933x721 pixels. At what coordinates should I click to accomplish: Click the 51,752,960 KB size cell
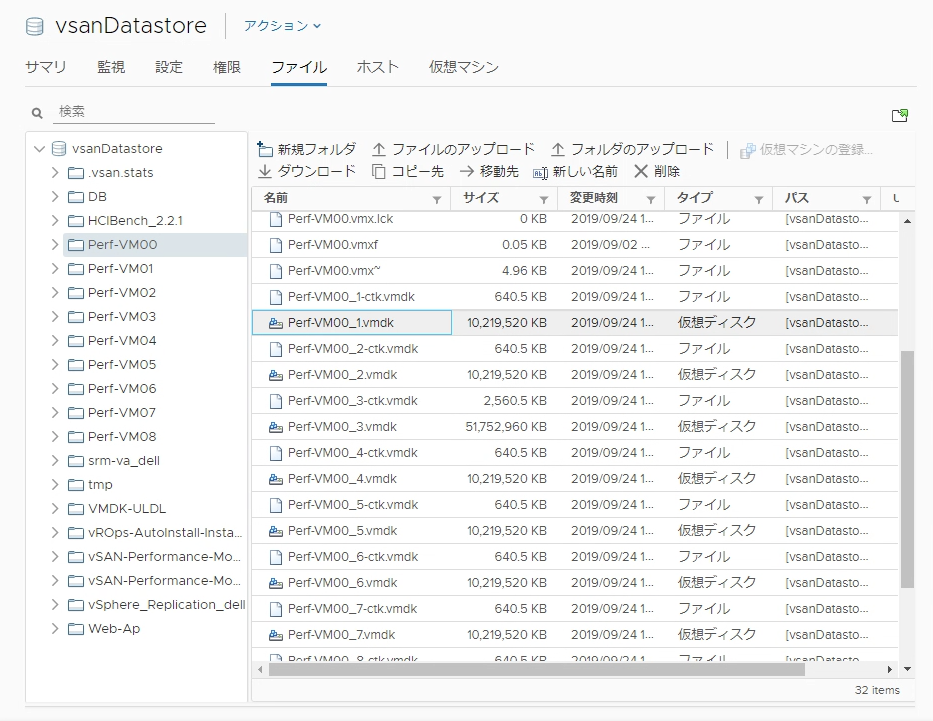(506, 427)
